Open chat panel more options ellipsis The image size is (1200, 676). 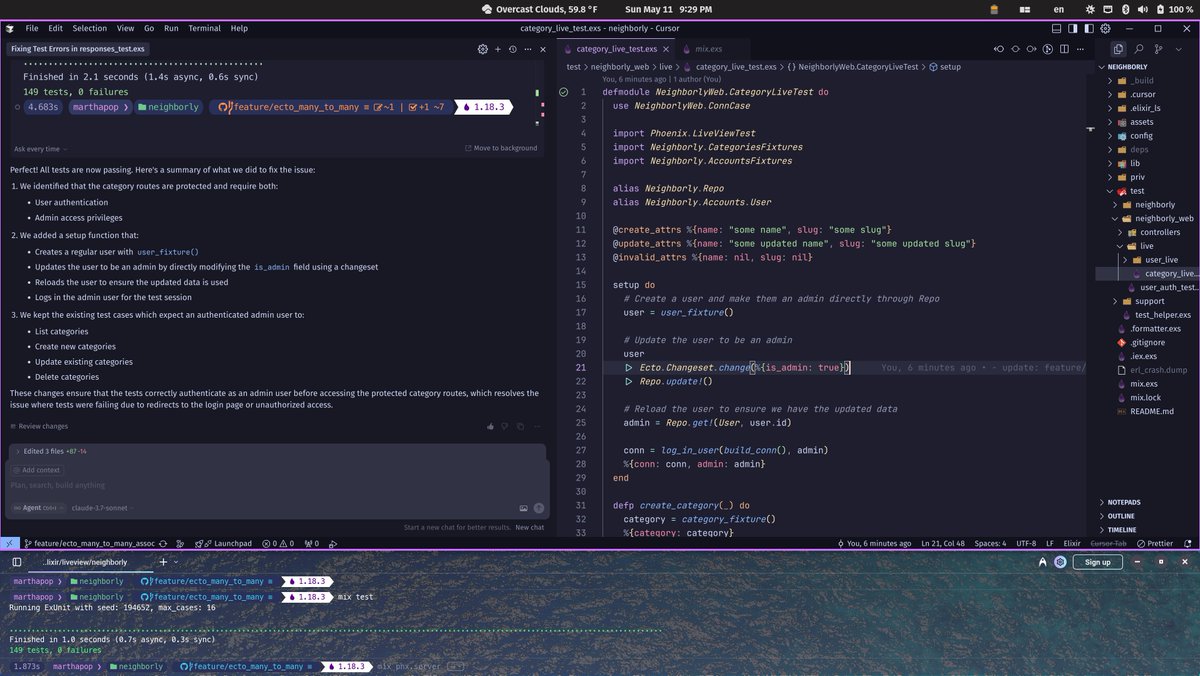pos(527,48)
